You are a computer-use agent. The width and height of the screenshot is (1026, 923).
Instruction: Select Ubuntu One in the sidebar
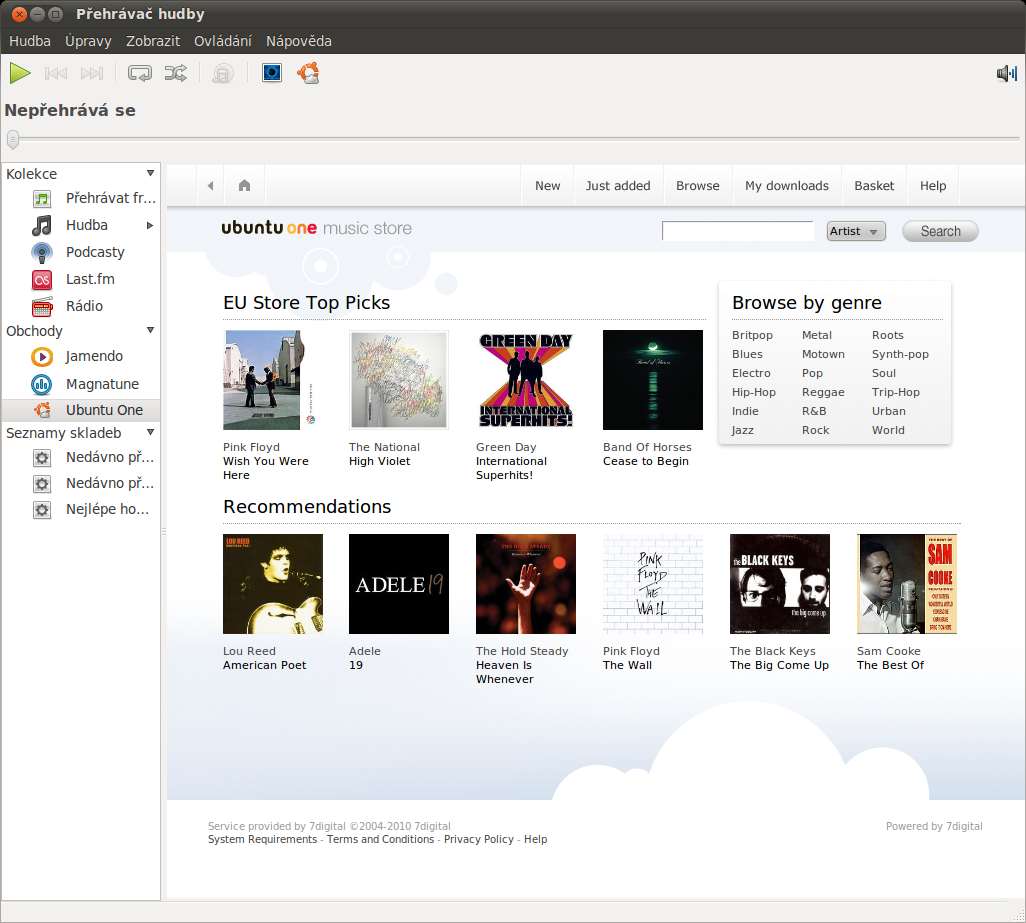(x=81, y=410)
